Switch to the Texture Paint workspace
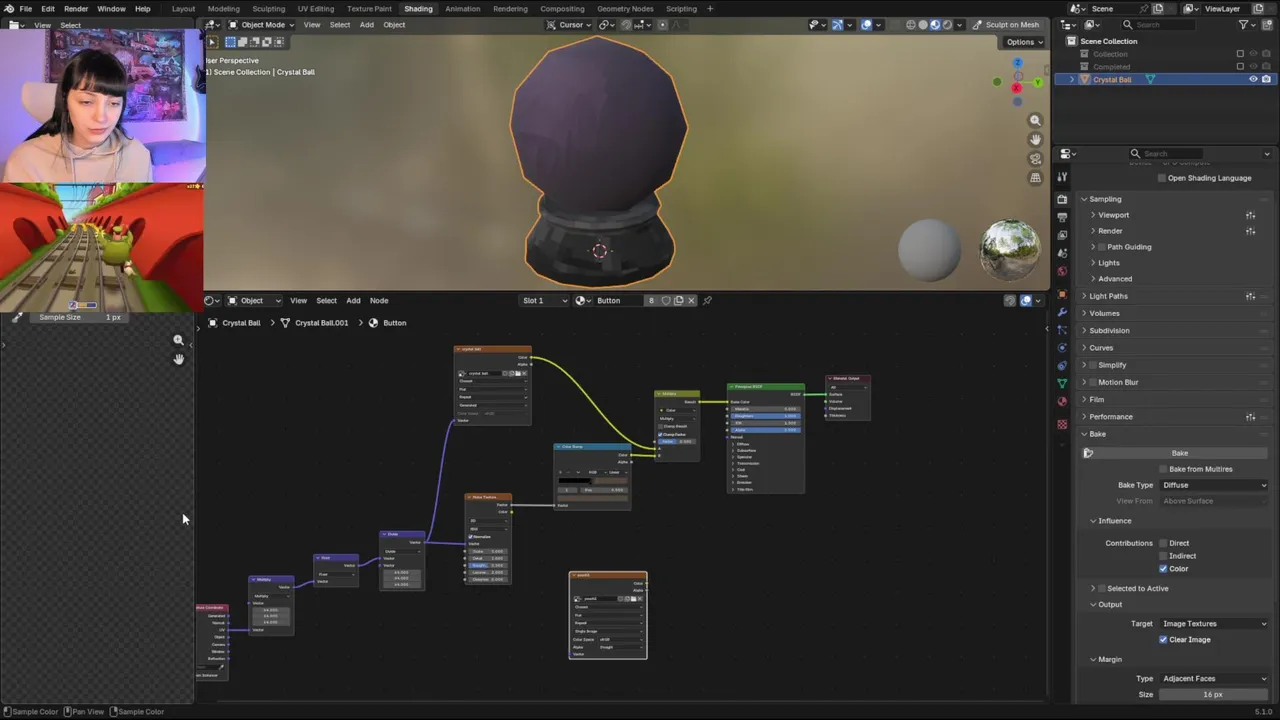Viewport: 1280px width, 720px height. 369,8
